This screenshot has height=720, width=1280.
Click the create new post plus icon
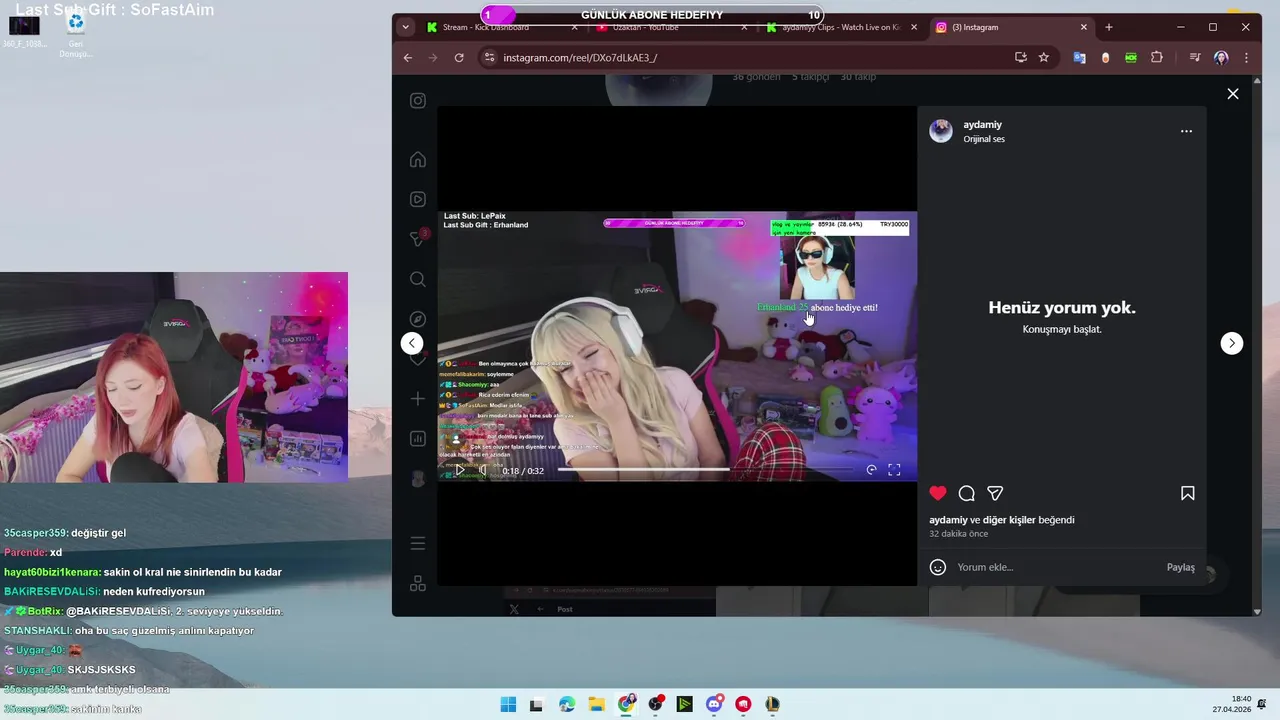tap(418, 399)
